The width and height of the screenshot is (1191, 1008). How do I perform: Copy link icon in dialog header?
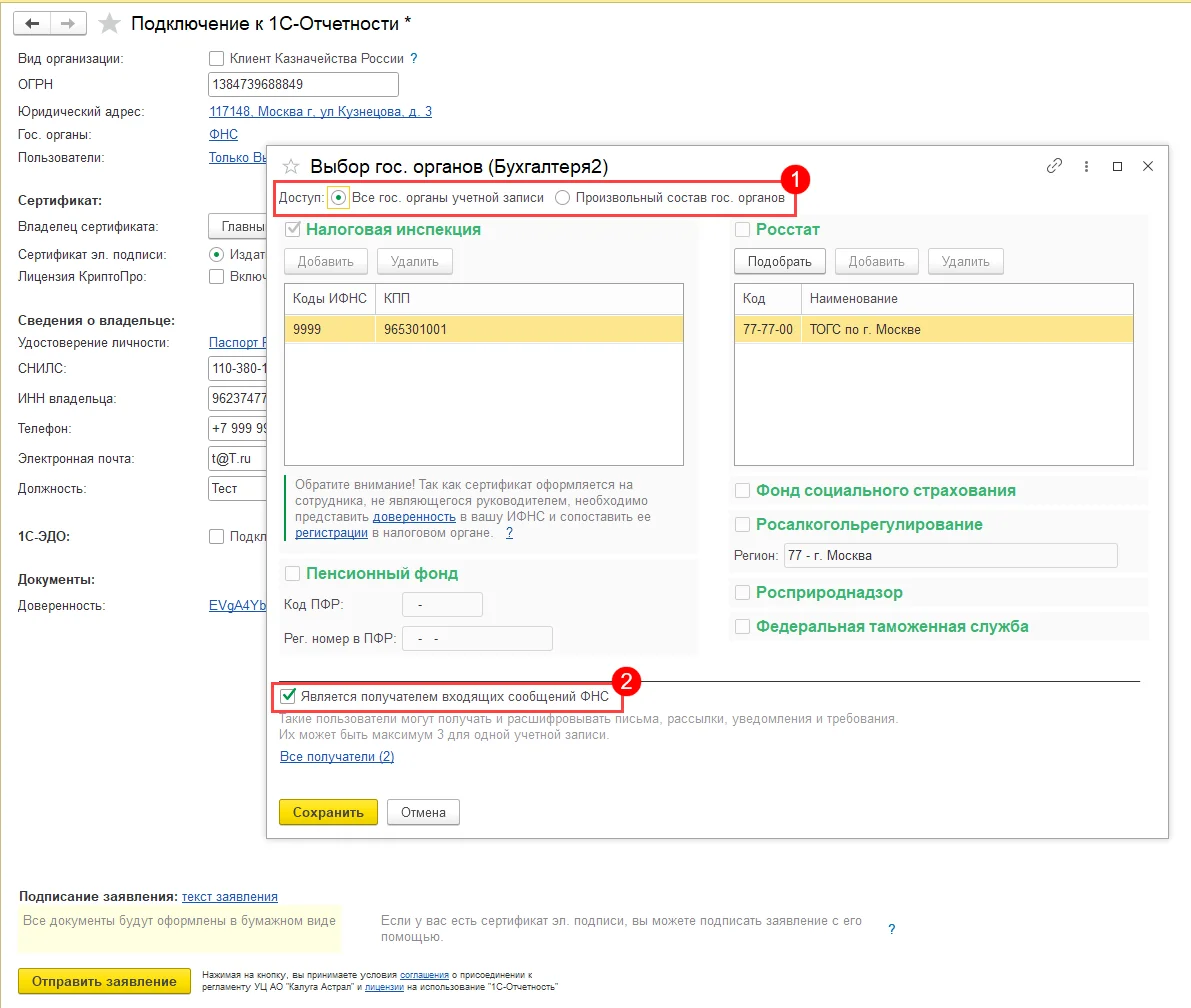[1054, 166]
